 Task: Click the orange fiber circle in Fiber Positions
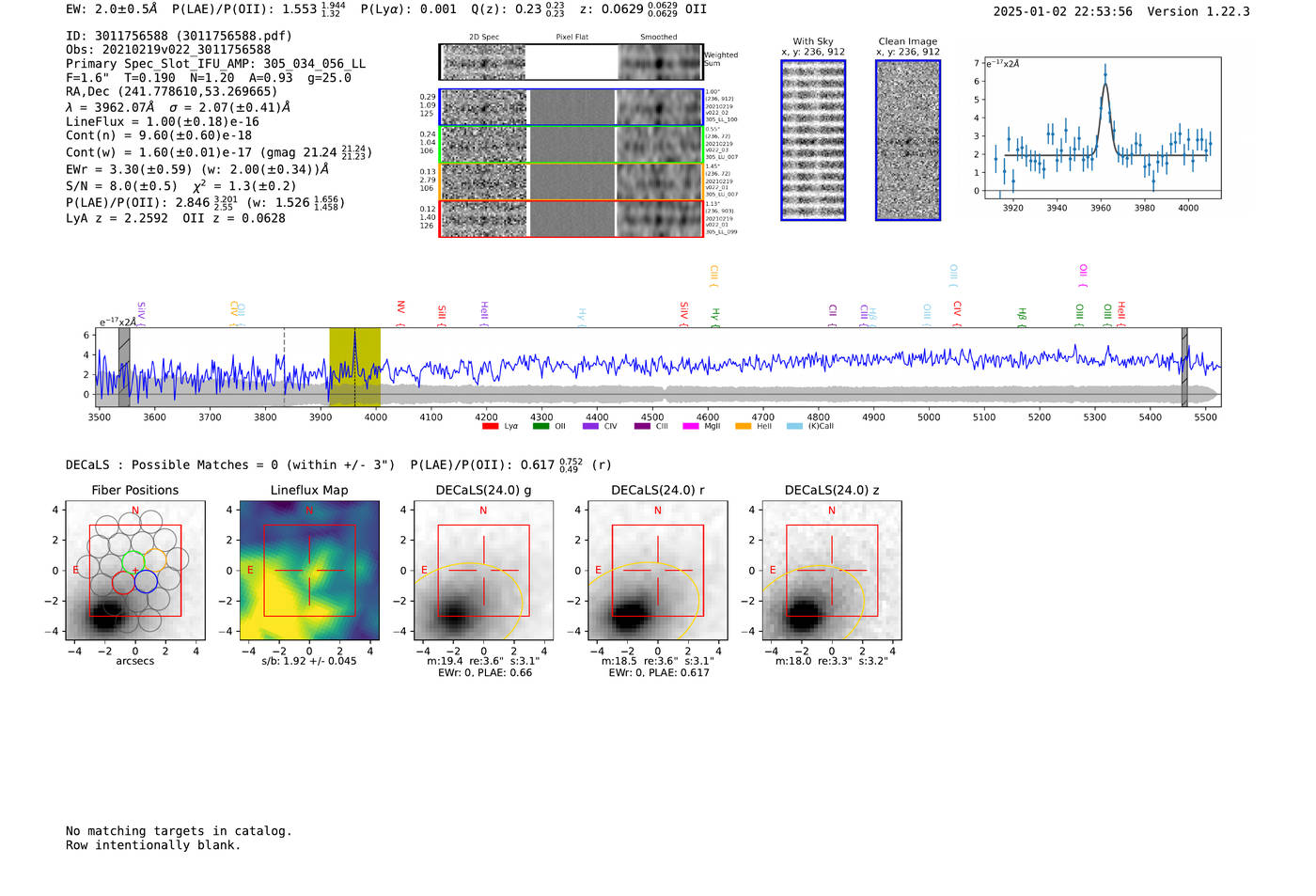coord(156,561)
